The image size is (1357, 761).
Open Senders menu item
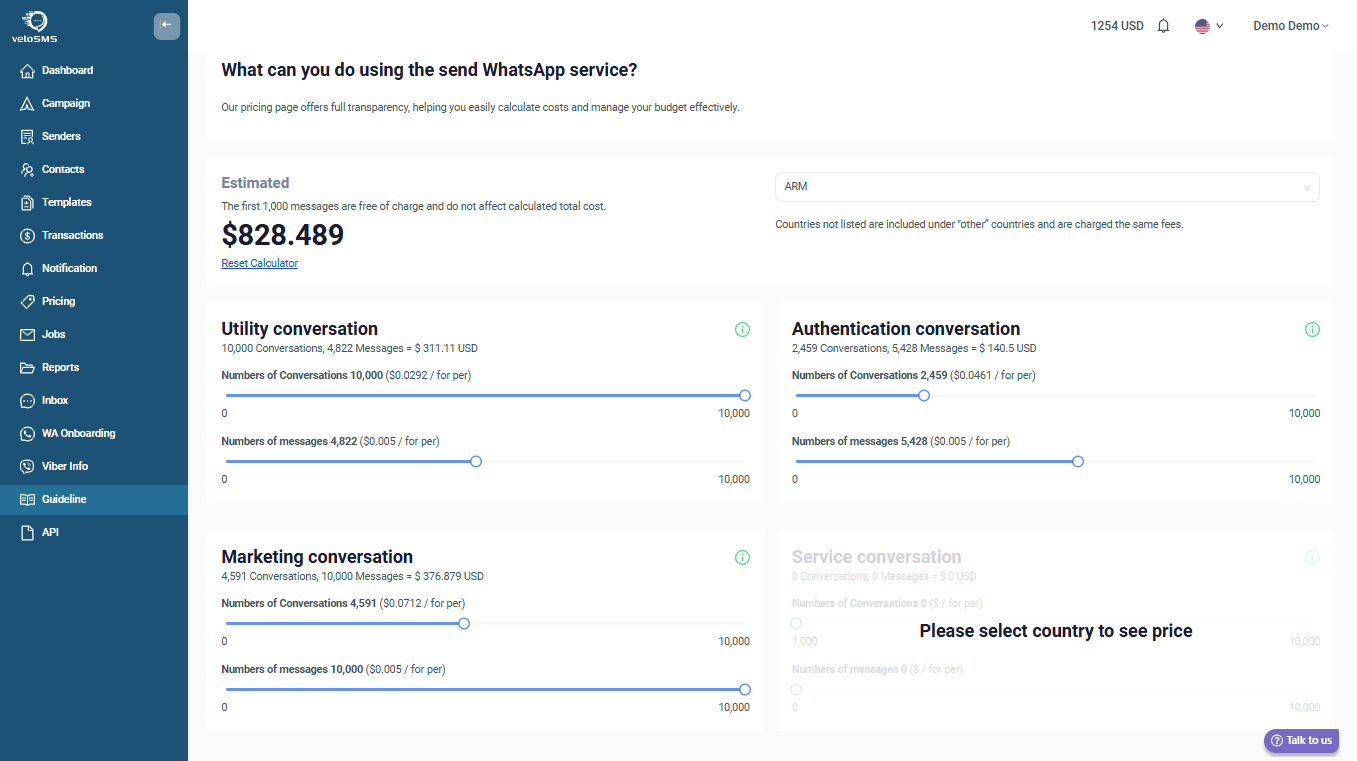tap(94, 137)
